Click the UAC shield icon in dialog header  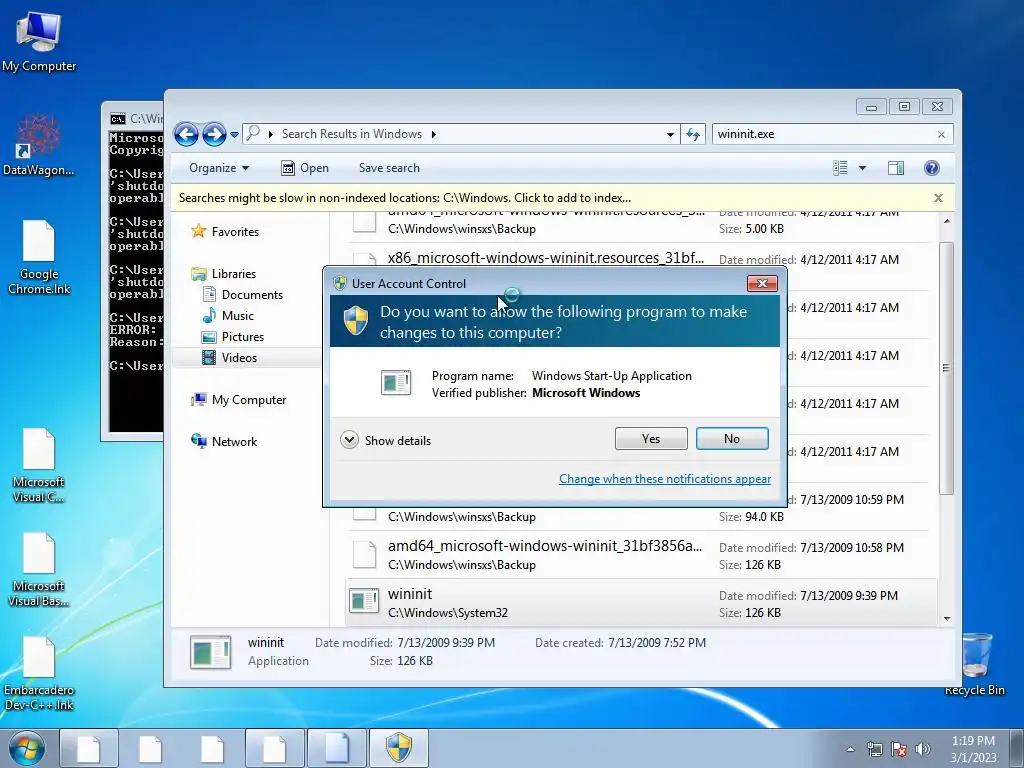[x=356, y=321]
